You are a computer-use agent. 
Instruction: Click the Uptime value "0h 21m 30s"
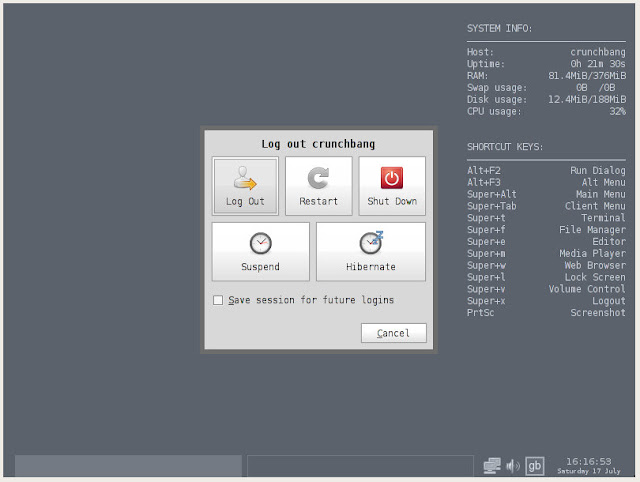598,64
